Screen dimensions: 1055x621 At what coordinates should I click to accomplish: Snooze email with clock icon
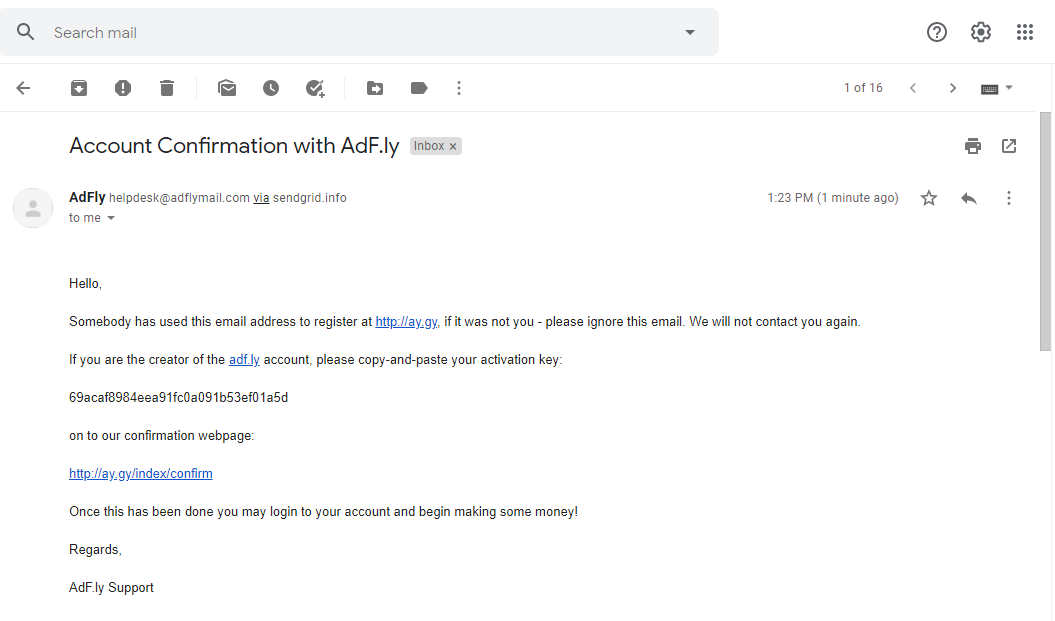coord(271,88)
